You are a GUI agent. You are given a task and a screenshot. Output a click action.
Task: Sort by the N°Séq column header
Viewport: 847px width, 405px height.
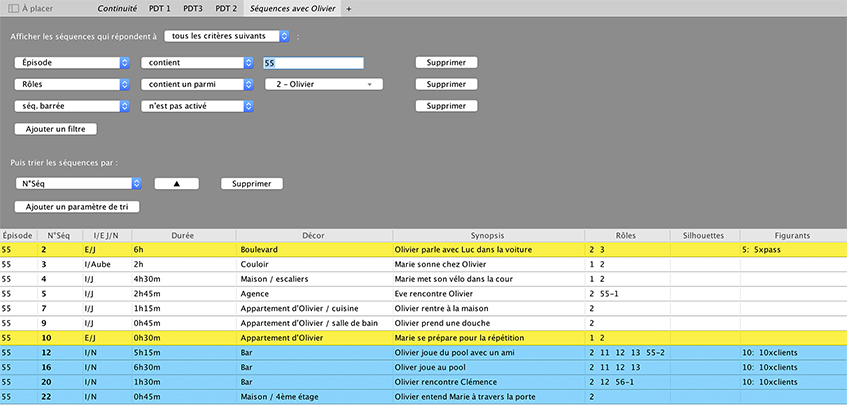59,235
